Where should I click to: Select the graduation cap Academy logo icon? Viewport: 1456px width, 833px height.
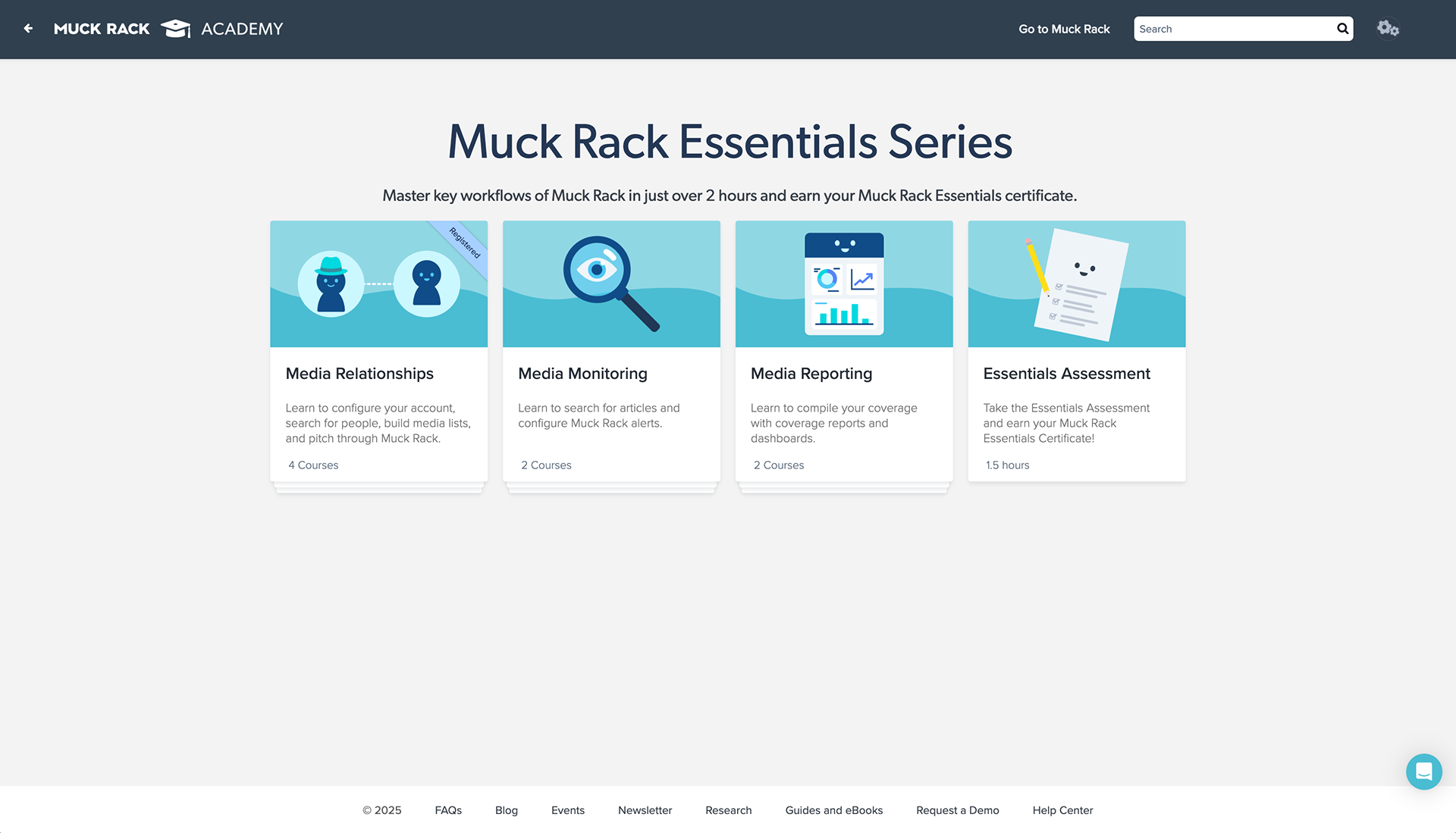point(175,28)
